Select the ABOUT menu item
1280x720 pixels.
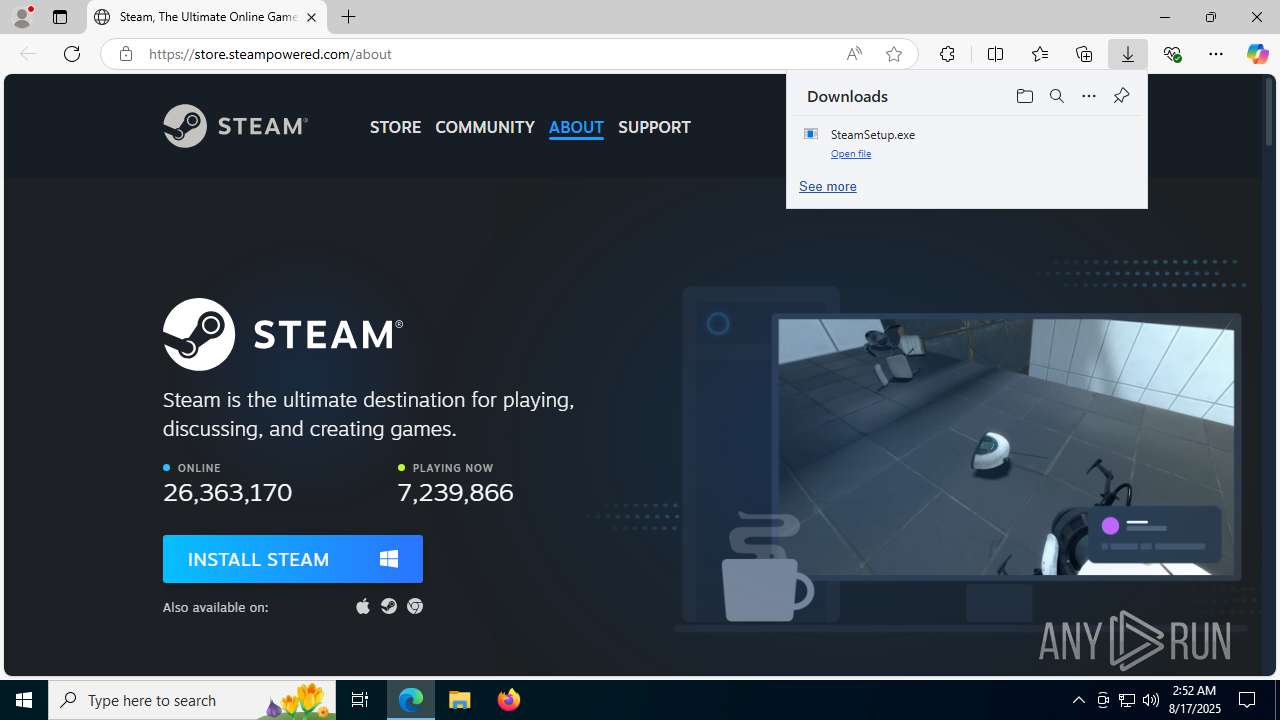(x=576, y=127)
